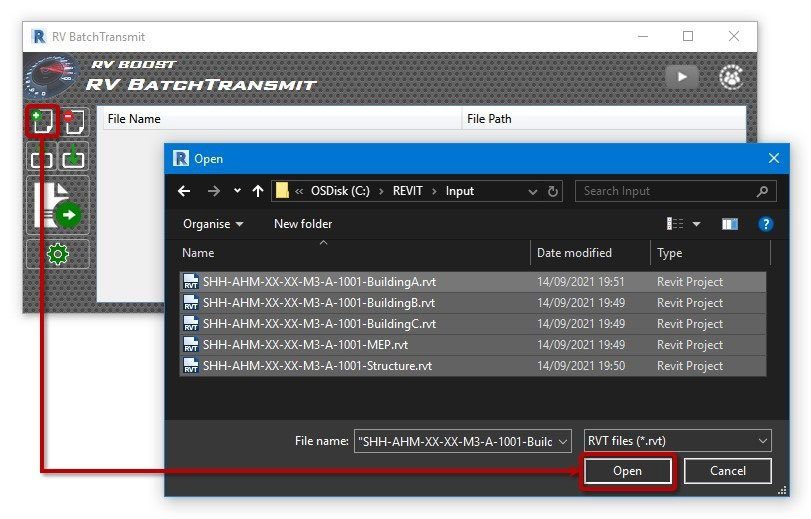Screen dimensions: 811x519
Task: Click the 14/09/2021 19:51 date cell
Action: (x=580, y=282)
